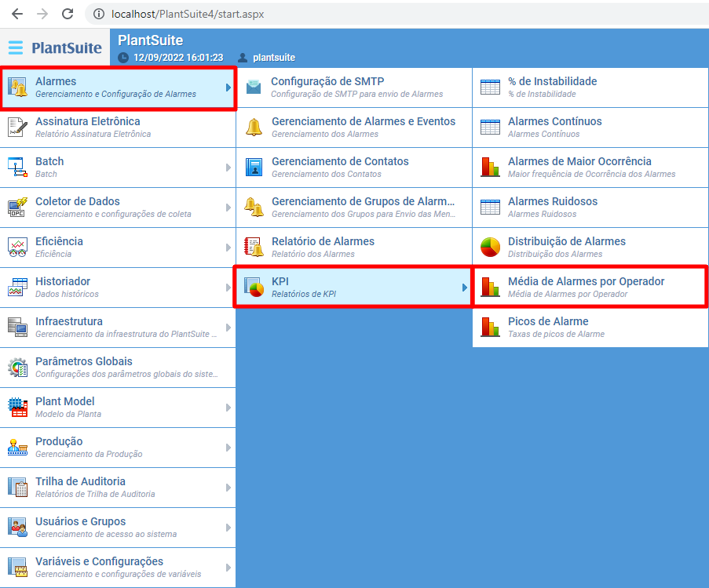This screenshot has width=709, height=588.
Task: Click the Picos de Alarme bar chart icon
Action: point(490,327)
